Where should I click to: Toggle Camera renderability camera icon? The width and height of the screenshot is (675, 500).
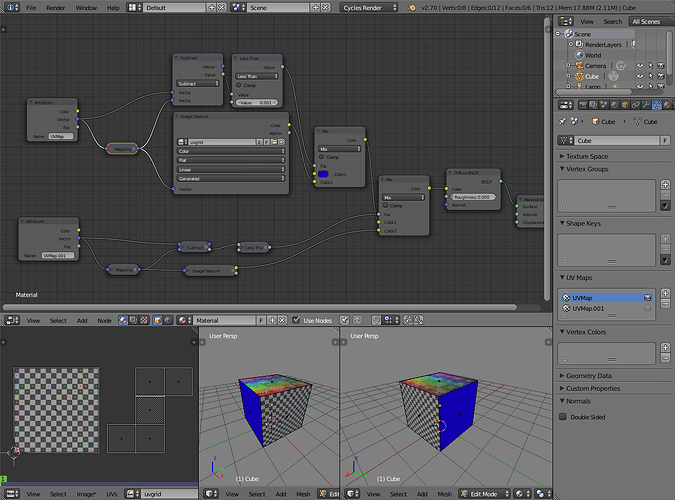point(661,65)
